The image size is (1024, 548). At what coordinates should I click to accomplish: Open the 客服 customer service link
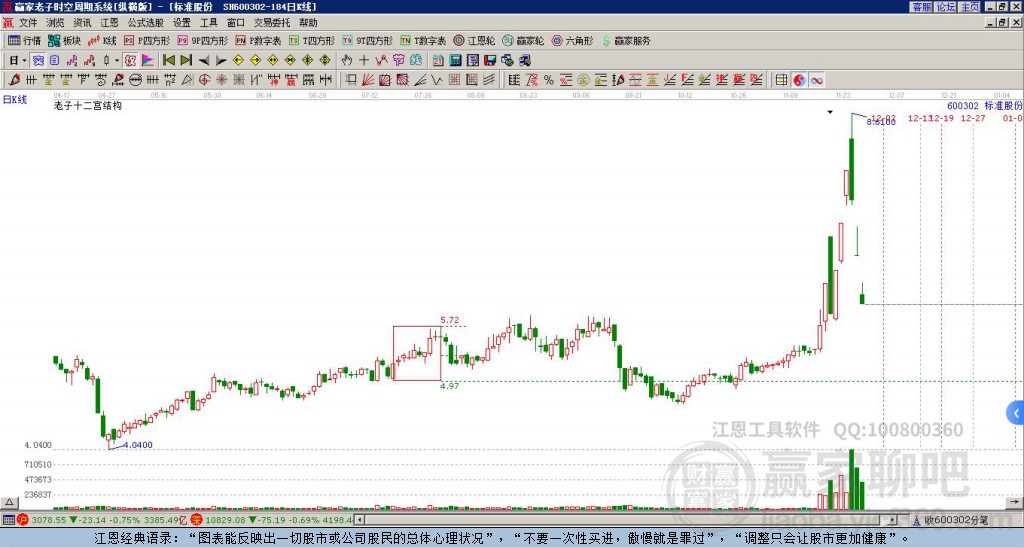(922, 7)
